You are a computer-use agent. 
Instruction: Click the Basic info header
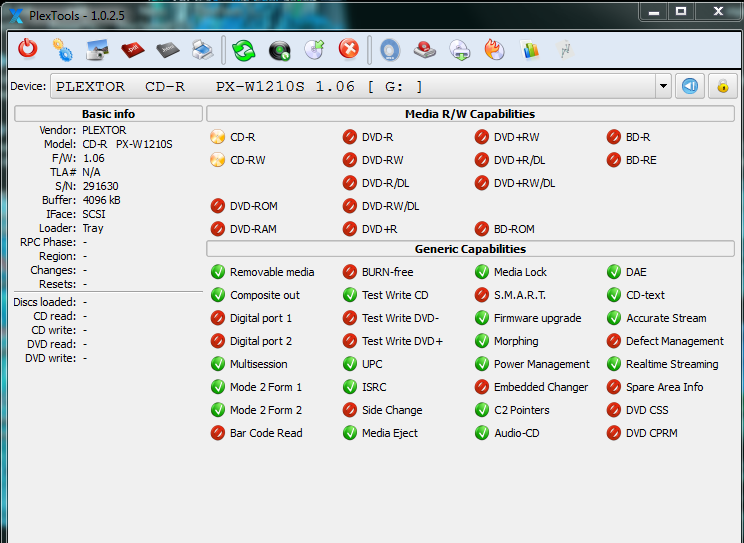pyautogui.click(x=108, y=114)
